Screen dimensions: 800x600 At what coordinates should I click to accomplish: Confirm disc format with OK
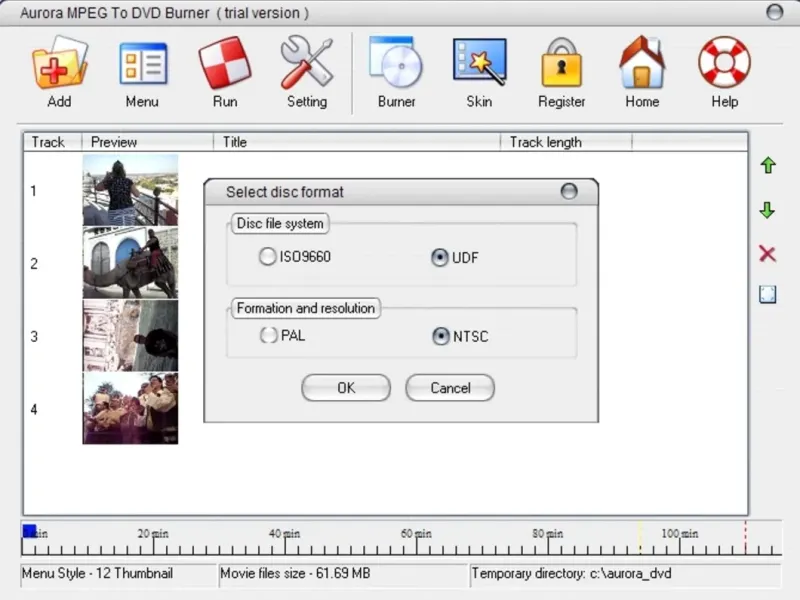click(x=346, y=388)
